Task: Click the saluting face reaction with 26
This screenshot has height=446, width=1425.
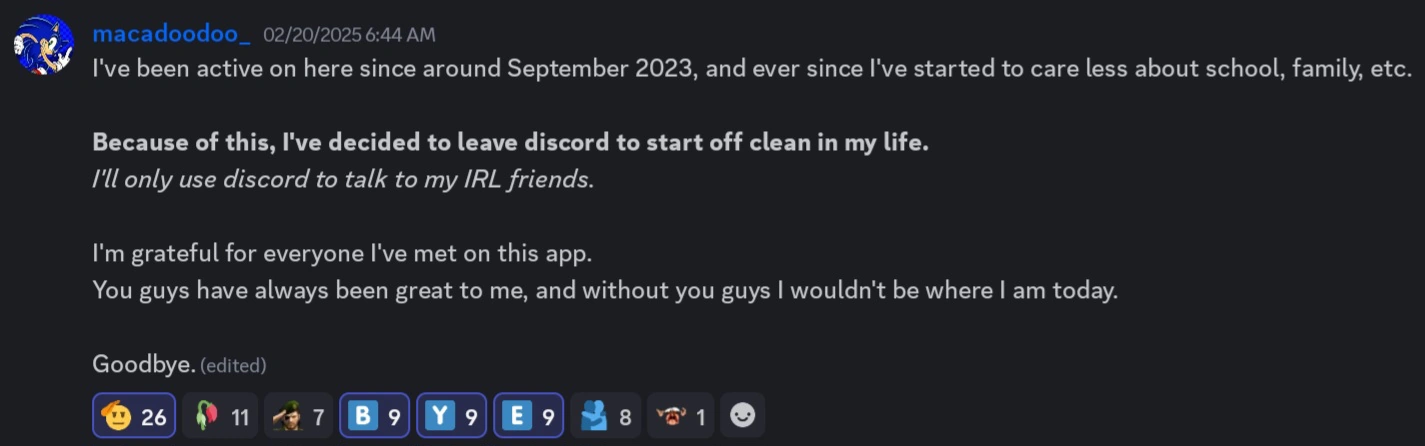Action: coord(134,416)
